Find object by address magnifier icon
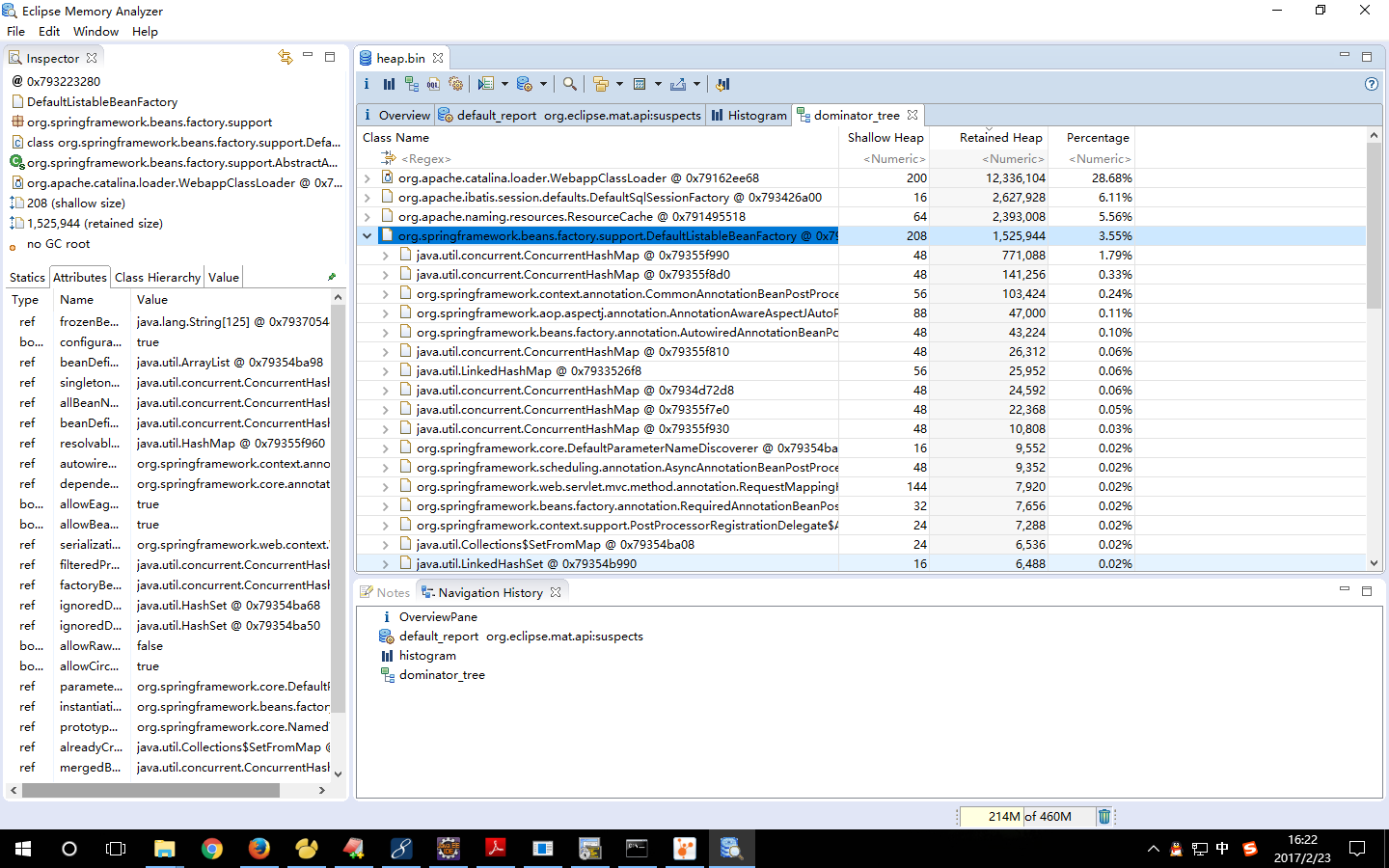Screen dimensions: 1389x868 tap(570, 84)
